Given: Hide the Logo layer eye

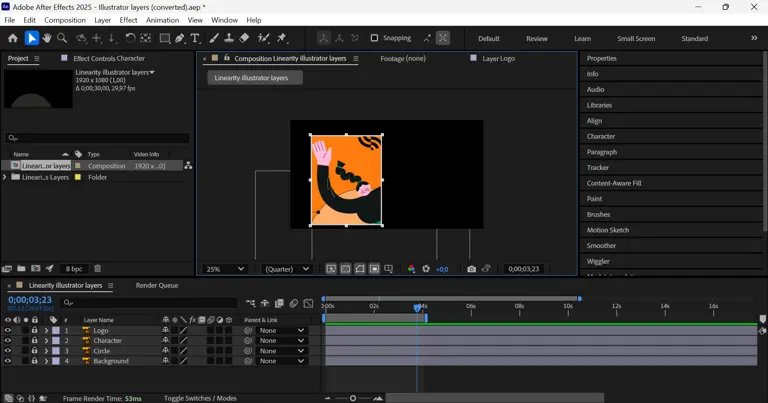Looking at the screenshot, I should point(7,331).
